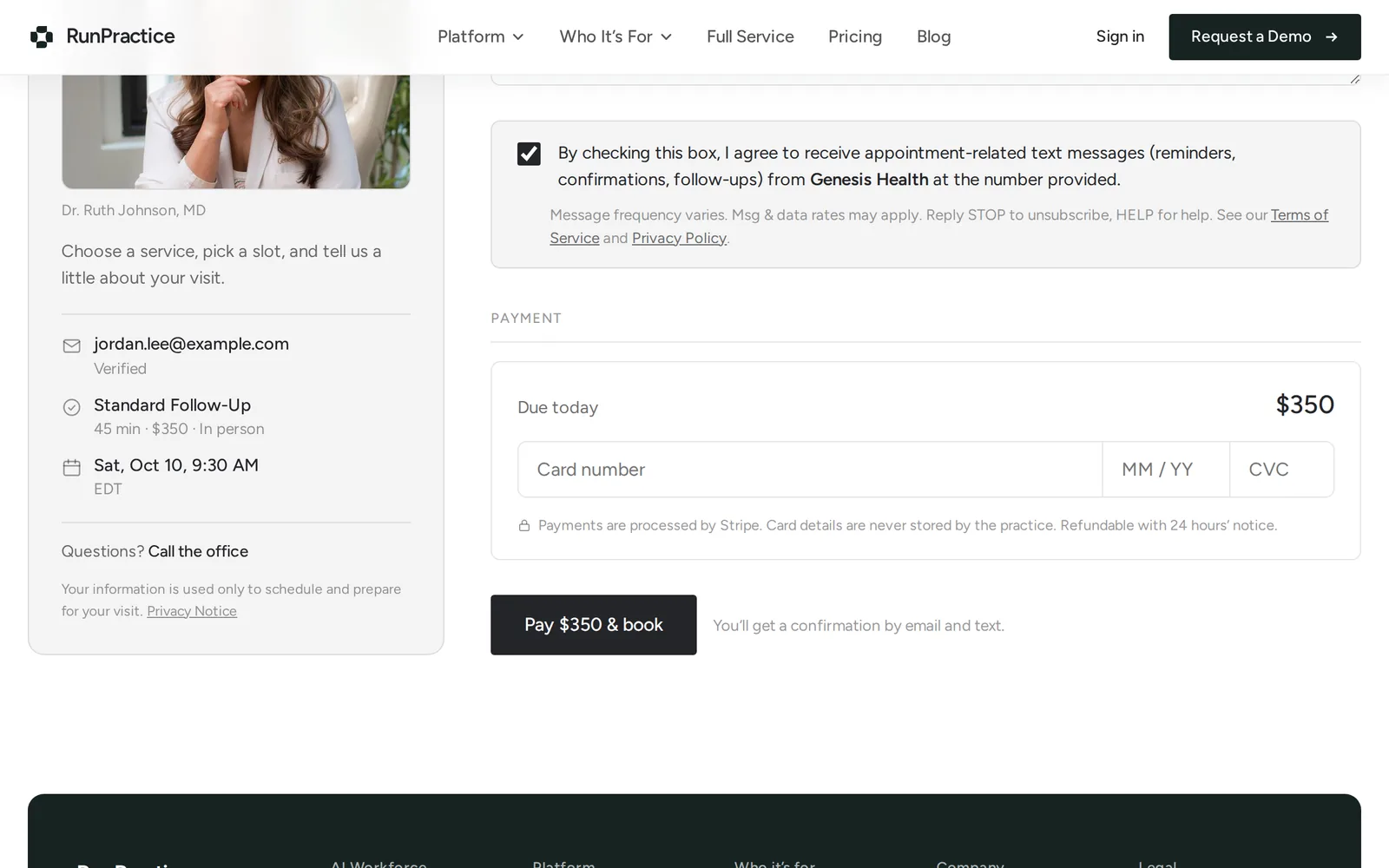Open the Privacy Notice link in sidebar
Viewport: 1389px width, 868px height.
pyautogui.click(x=192, y=611)
